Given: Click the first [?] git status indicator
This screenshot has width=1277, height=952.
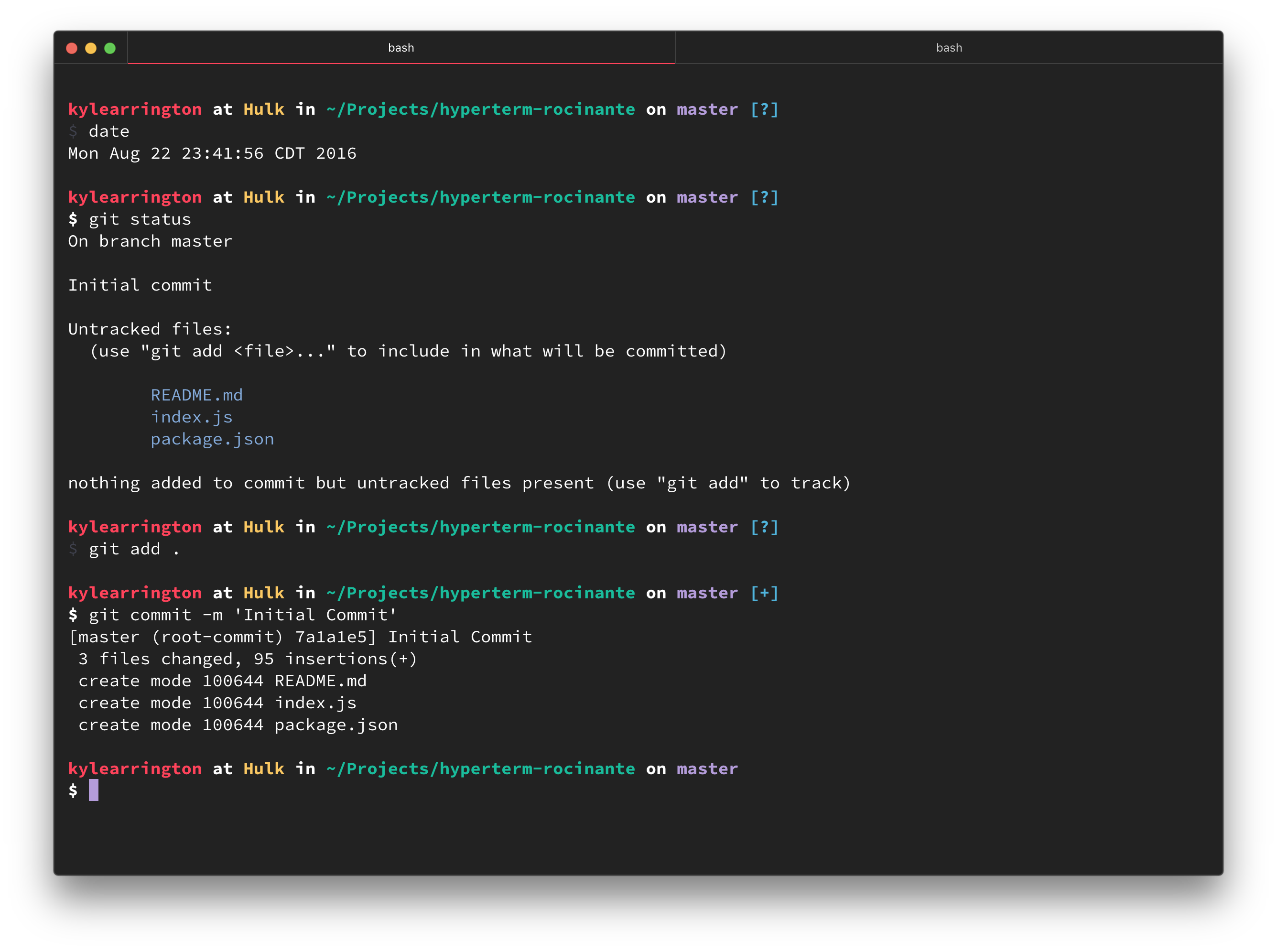Looking at the screenshot, I should click(764, 109).
